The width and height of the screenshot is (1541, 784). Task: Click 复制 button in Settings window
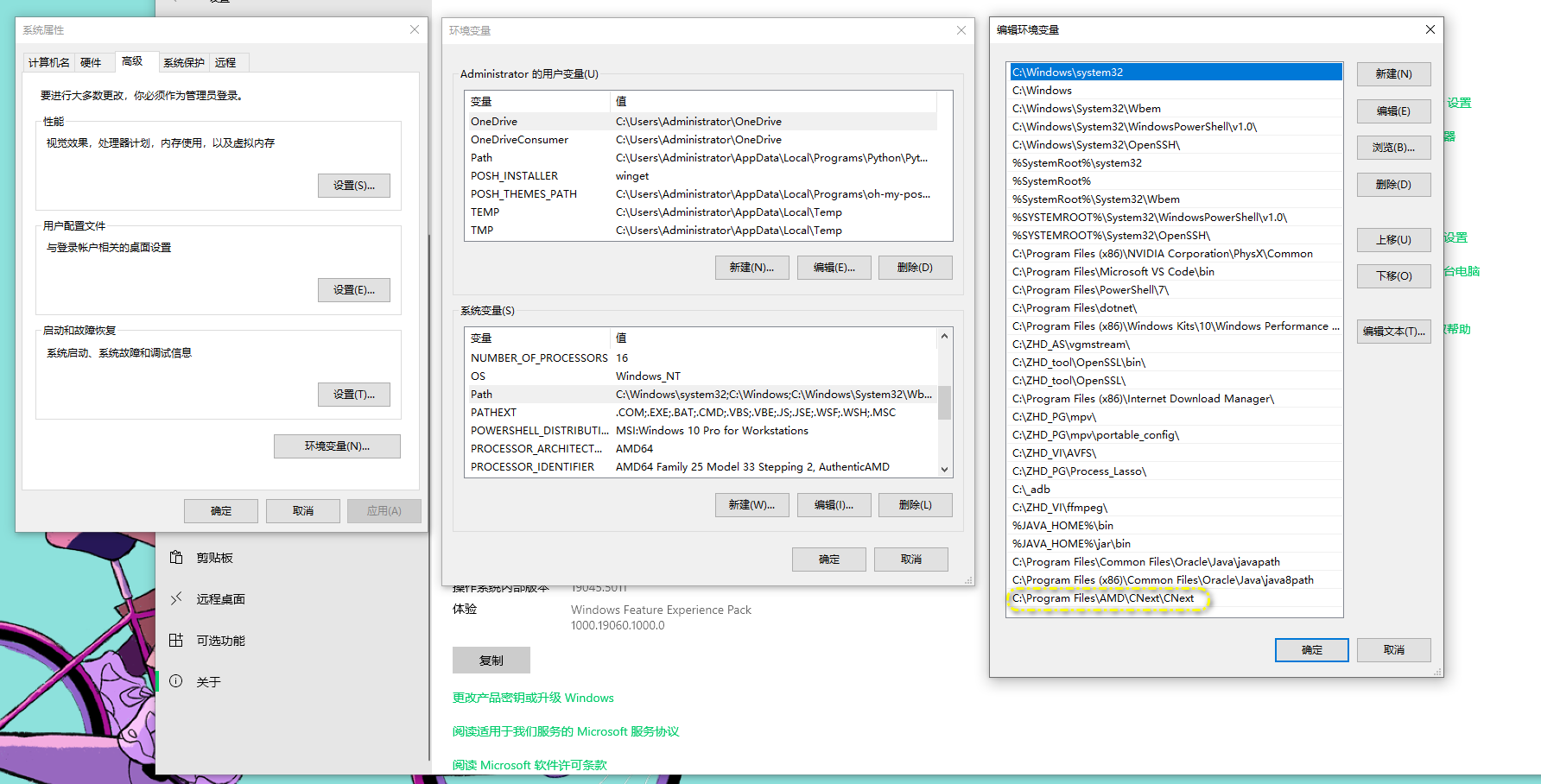(491, 661)
